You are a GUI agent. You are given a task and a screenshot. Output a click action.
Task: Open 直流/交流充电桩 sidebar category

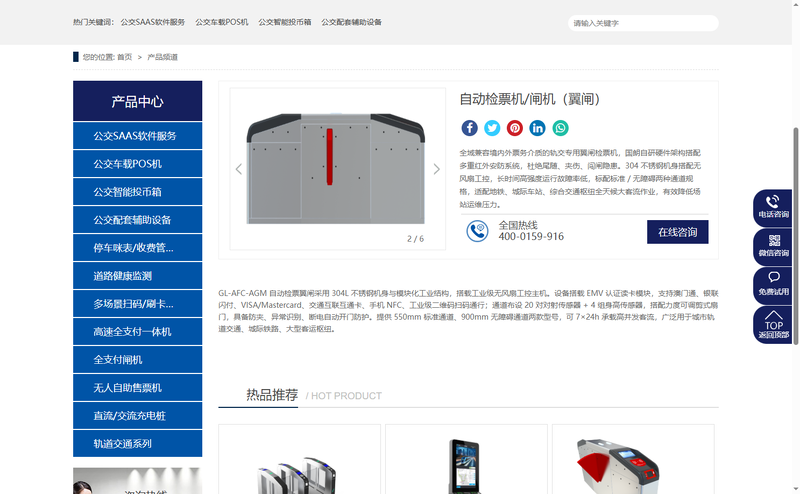pyautogui.click(x=137, y=416)
